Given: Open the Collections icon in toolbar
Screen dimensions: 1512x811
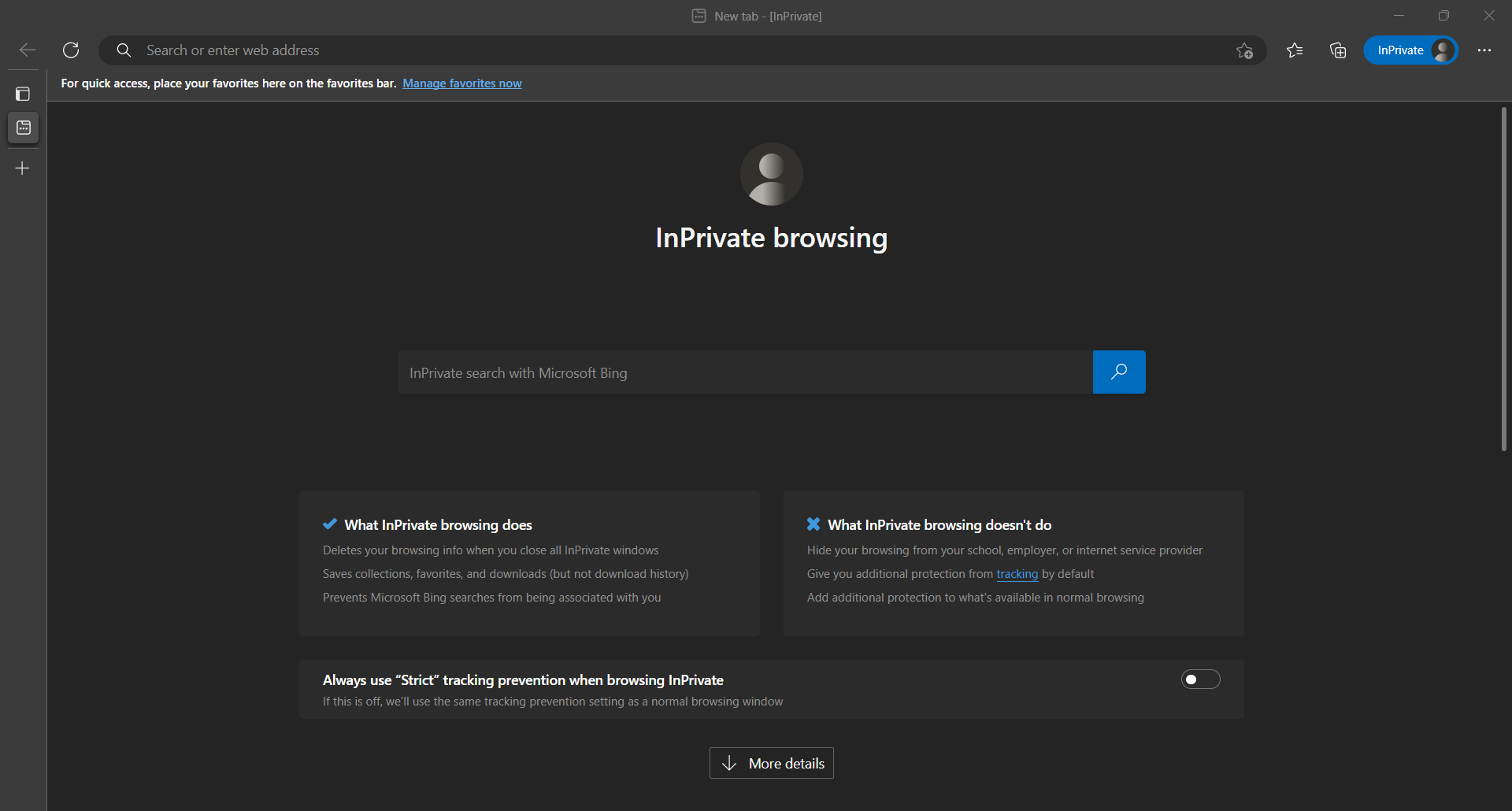Looking at the screenshot, I should click(1338, 50).
